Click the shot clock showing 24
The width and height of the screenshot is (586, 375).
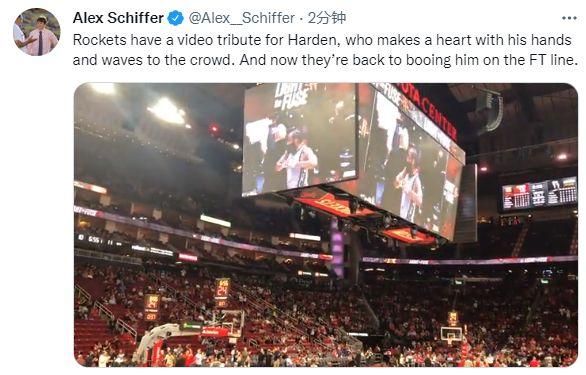[222, 290]
